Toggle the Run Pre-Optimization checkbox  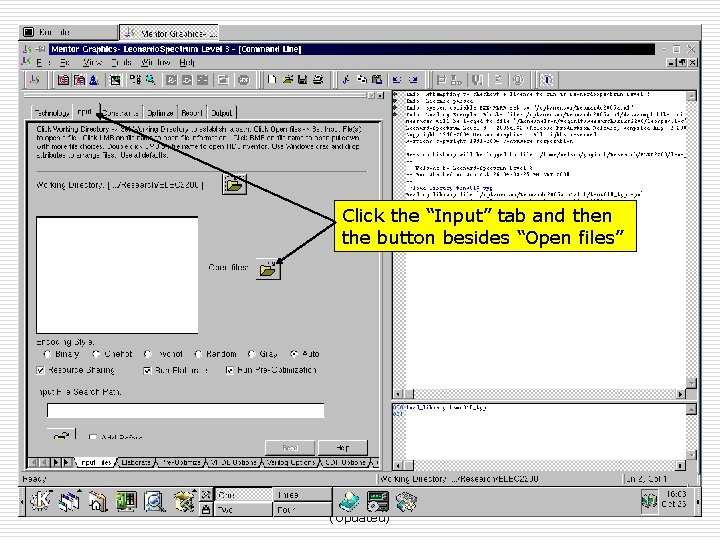point(230,370)
